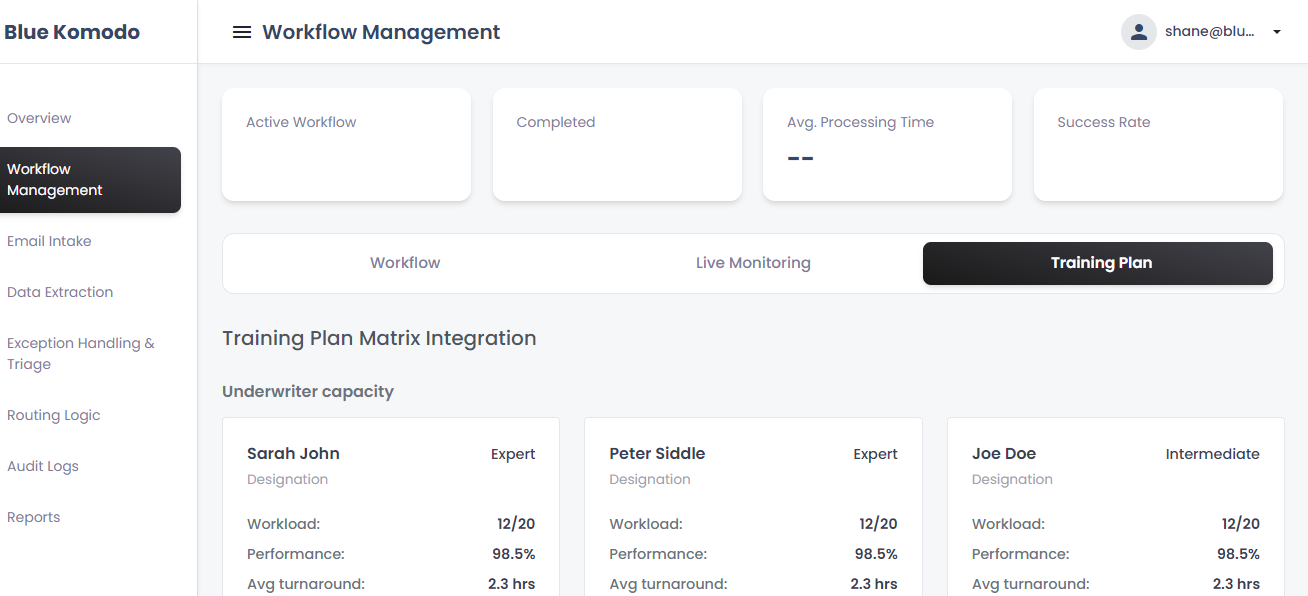View Audit Logs in sidebar

pyautogui.click(x=43, y=466)
